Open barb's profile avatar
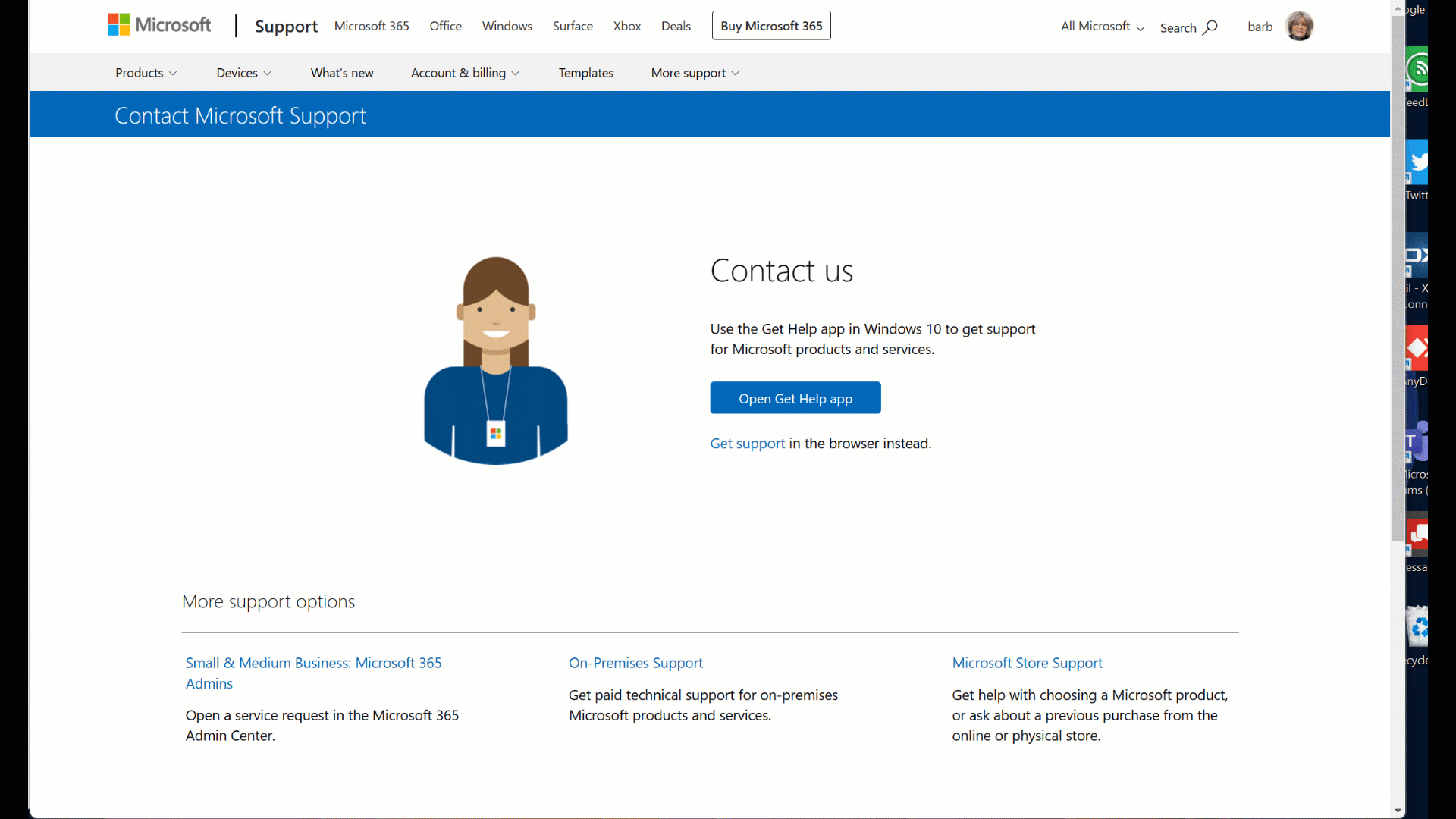Image resolution: width=1456 pixels, height=819 pixels. [1299, 27]
